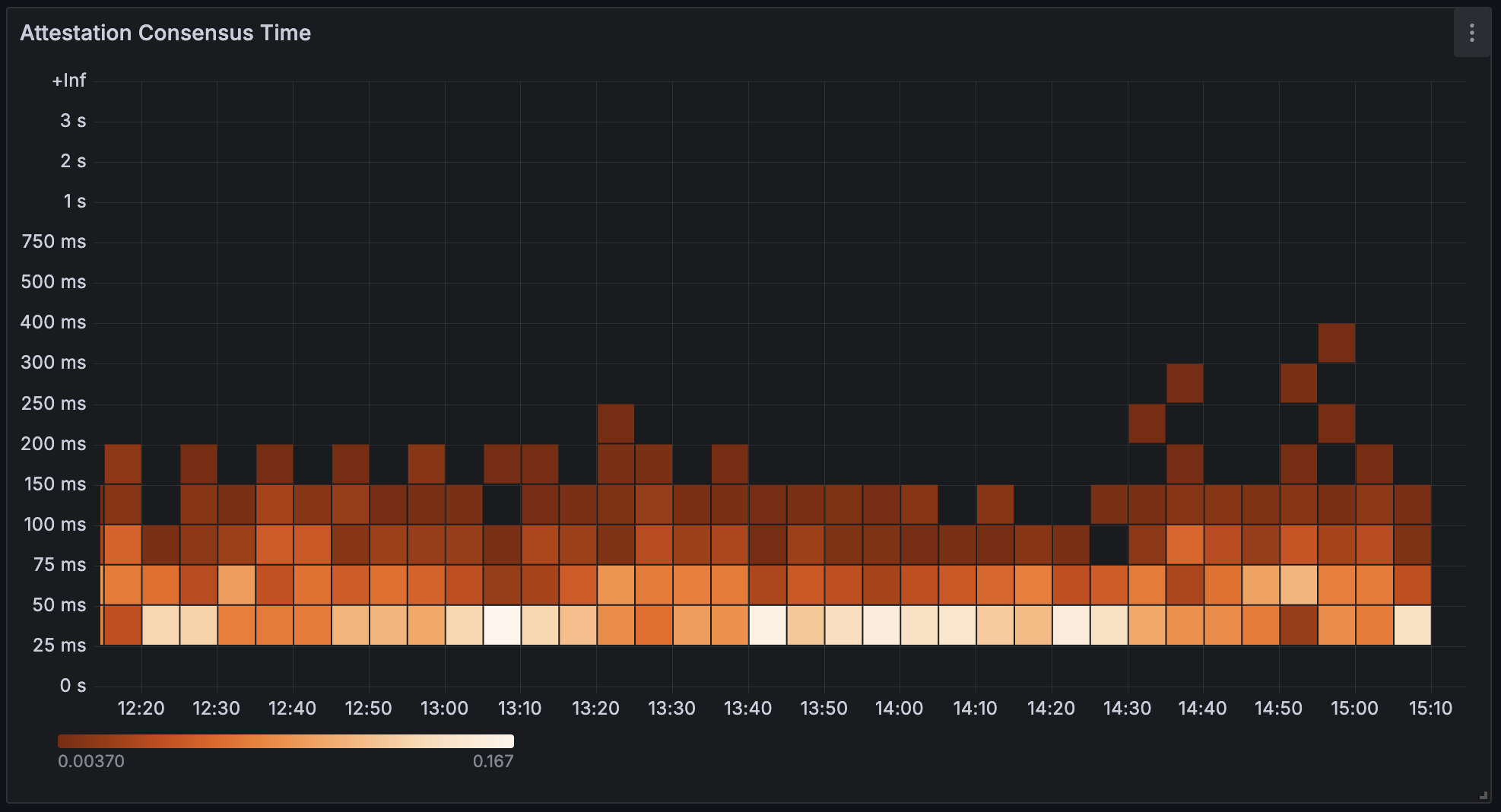Click the panel resize handle in the corner
This screenshot has width=1501, height=812.
[x=1483, y=795]
